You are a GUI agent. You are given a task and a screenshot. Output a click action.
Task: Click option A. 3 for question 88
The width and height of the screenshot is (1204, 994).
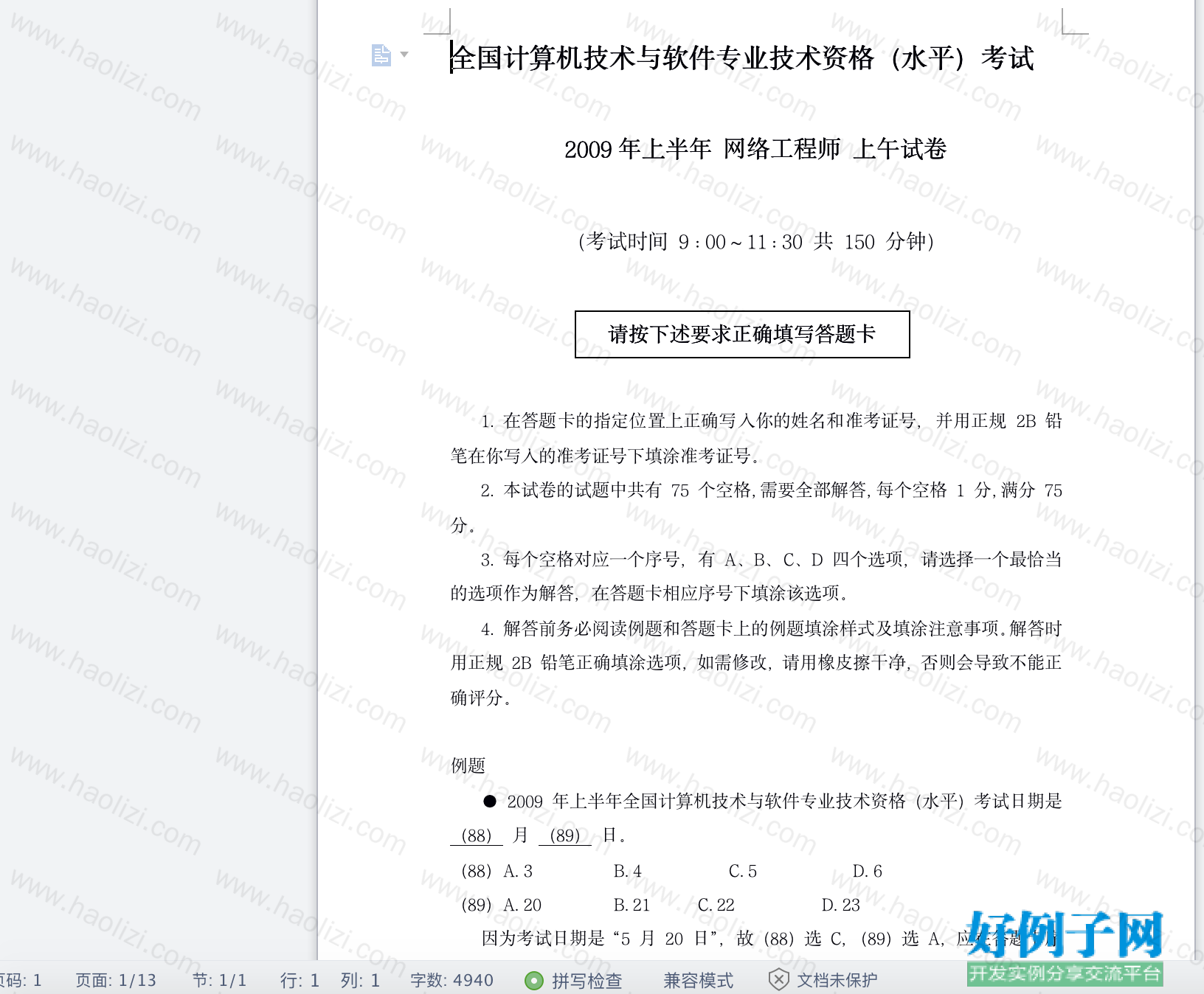tap(518, 871)
